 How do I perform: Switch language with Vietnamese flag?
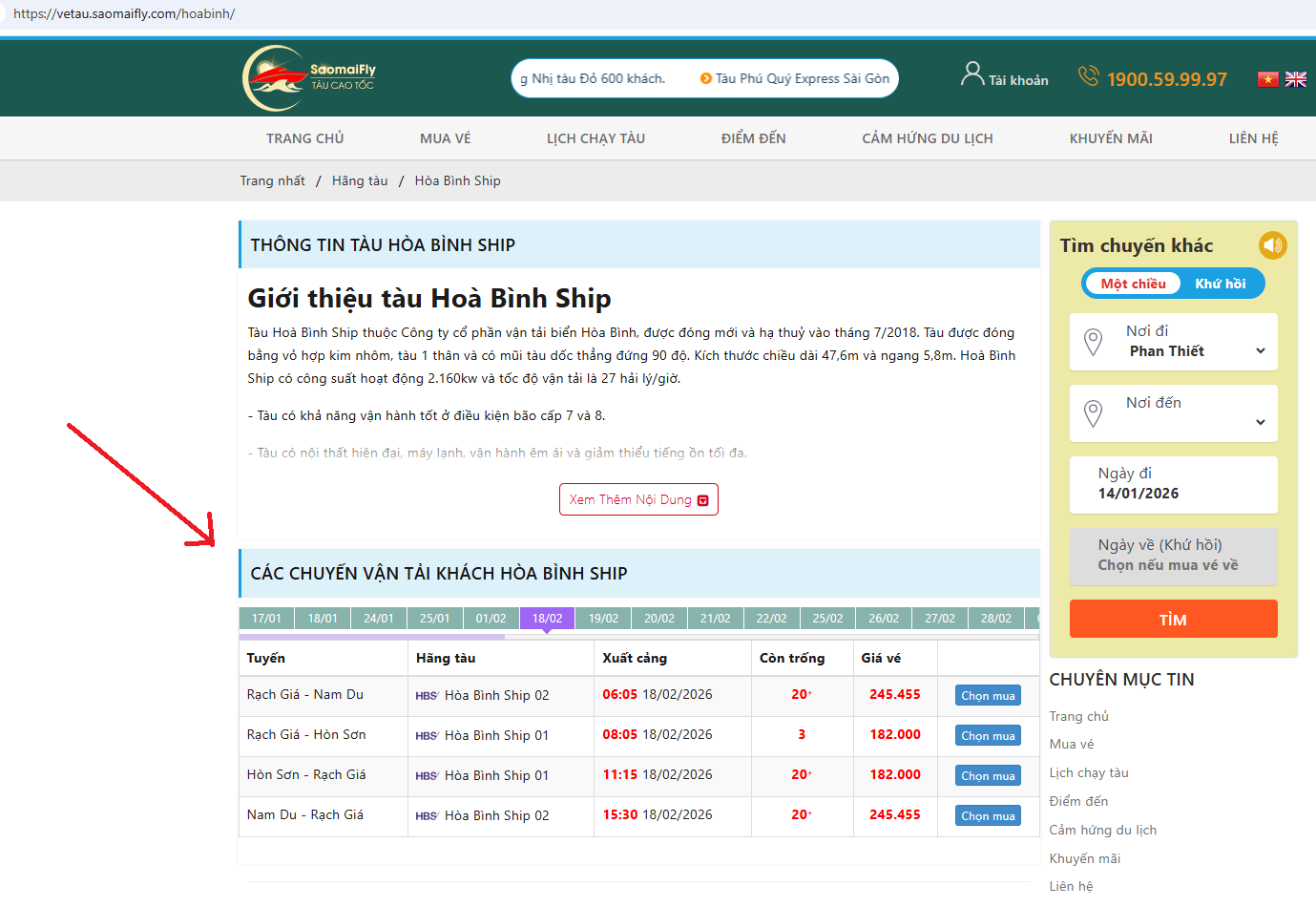point(1267,79)
